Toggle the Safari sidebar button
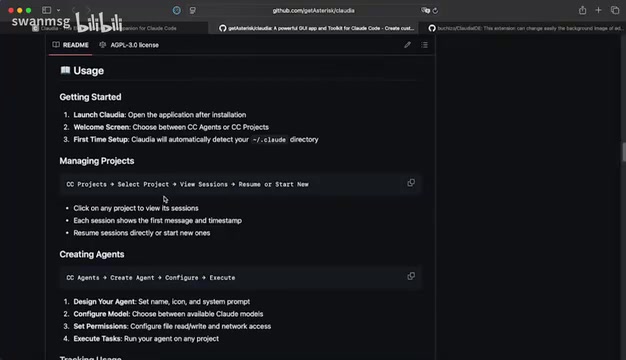The width and height of the screenshot is (626, 360). point(46,10)
